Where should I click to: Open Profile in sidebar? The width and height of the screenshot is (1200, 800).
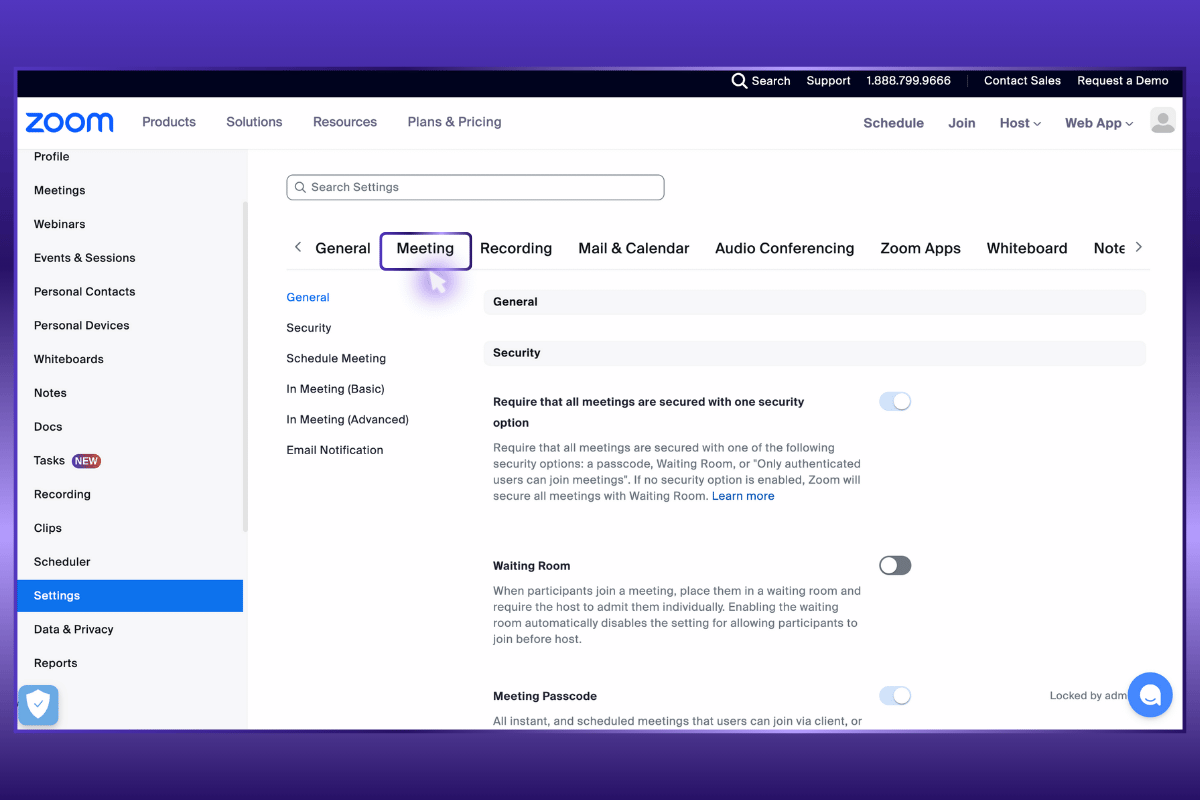(52, 156)
